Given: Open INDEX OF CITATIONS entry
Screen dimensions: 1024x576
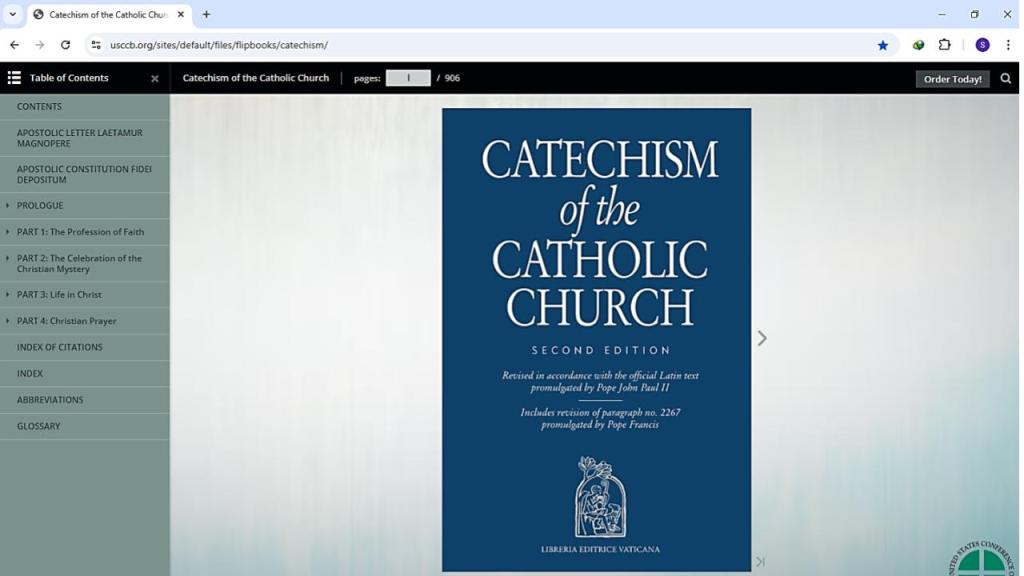Looking at the screenshot, I should [x=59, y=347].
